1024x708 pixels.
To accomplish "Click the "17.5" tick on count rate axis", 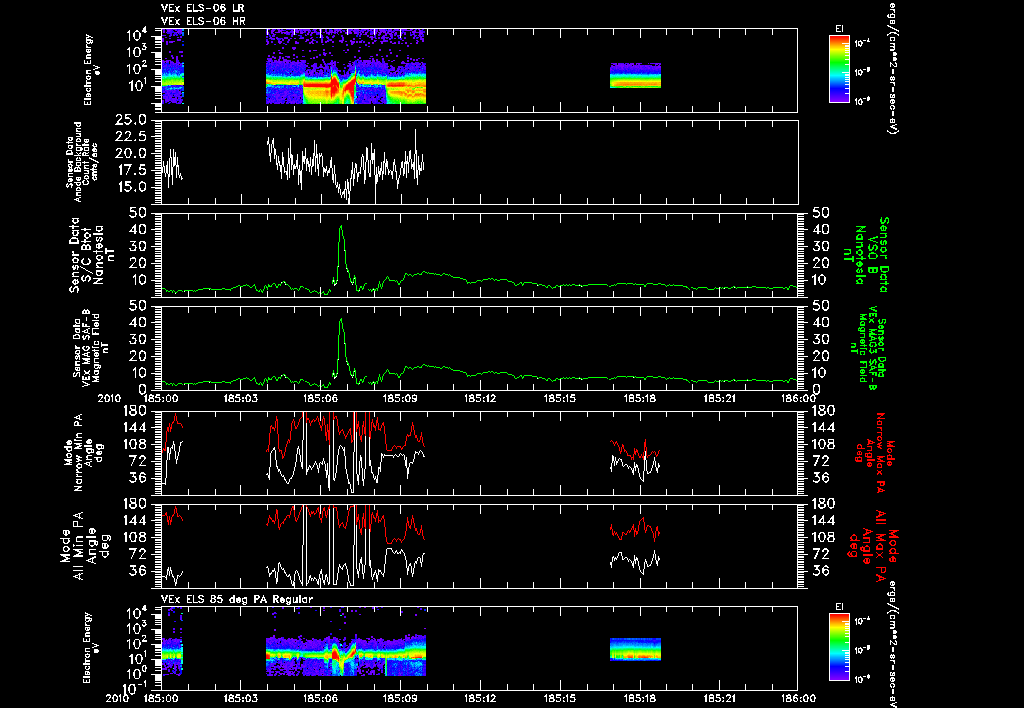I will tap(131, 170).
